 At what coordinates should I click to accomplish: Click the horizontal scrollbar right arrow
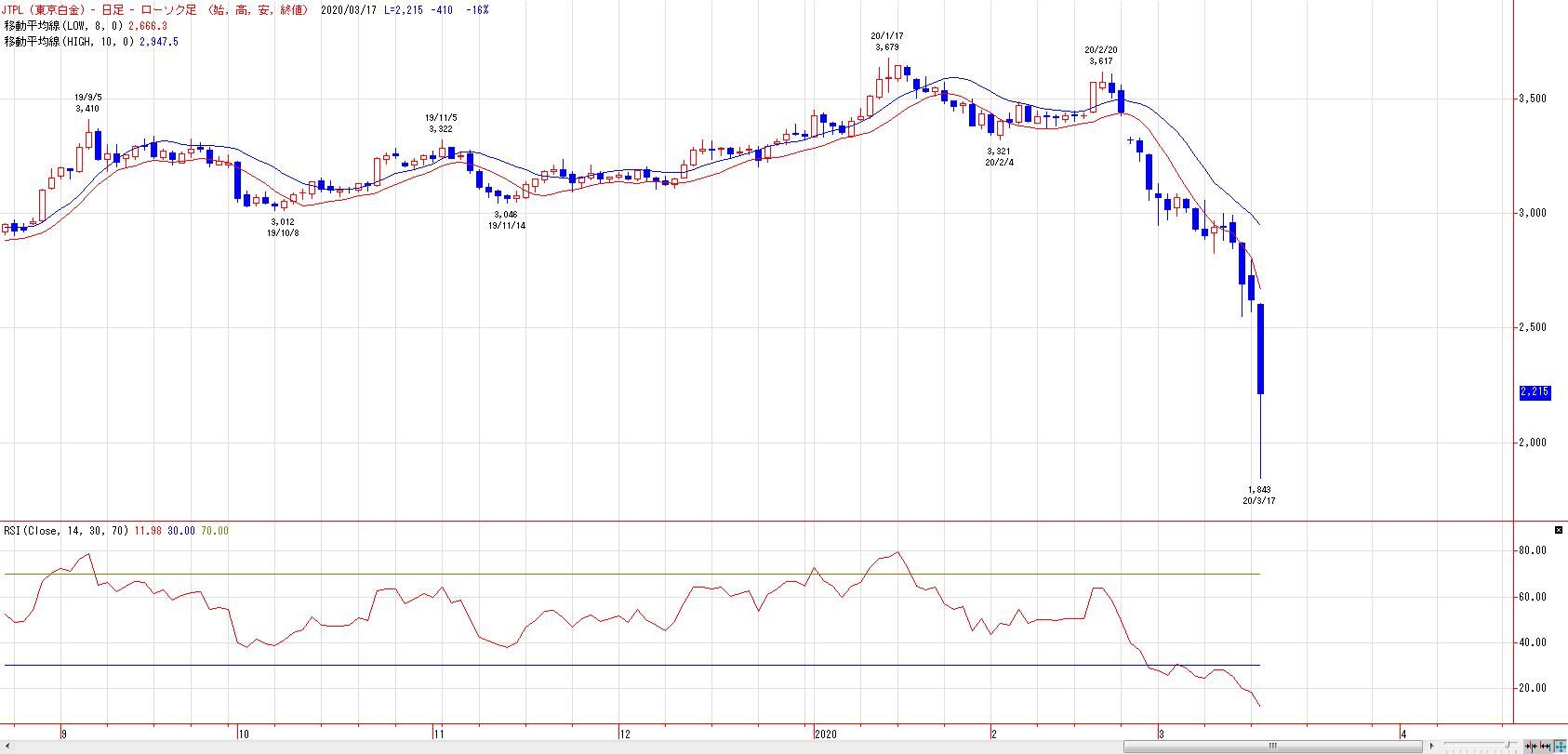1431,747
